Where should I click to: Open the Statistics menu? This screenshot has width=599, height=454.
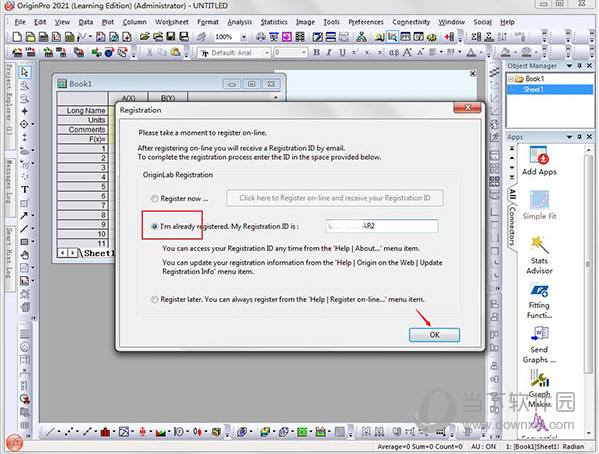[x=274, y=22]
